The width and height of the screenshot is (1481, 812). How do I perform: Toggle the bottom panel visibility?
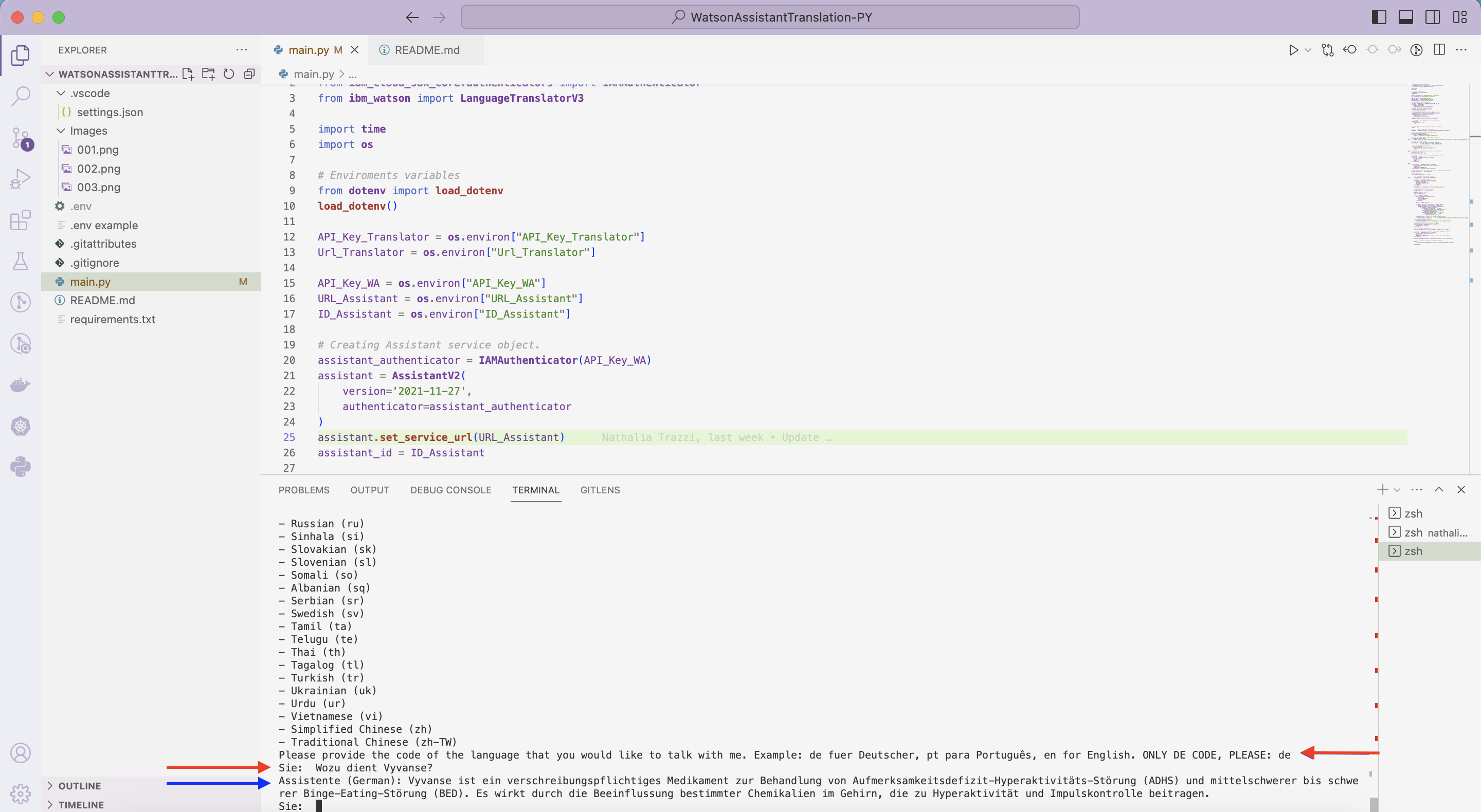1406,17
